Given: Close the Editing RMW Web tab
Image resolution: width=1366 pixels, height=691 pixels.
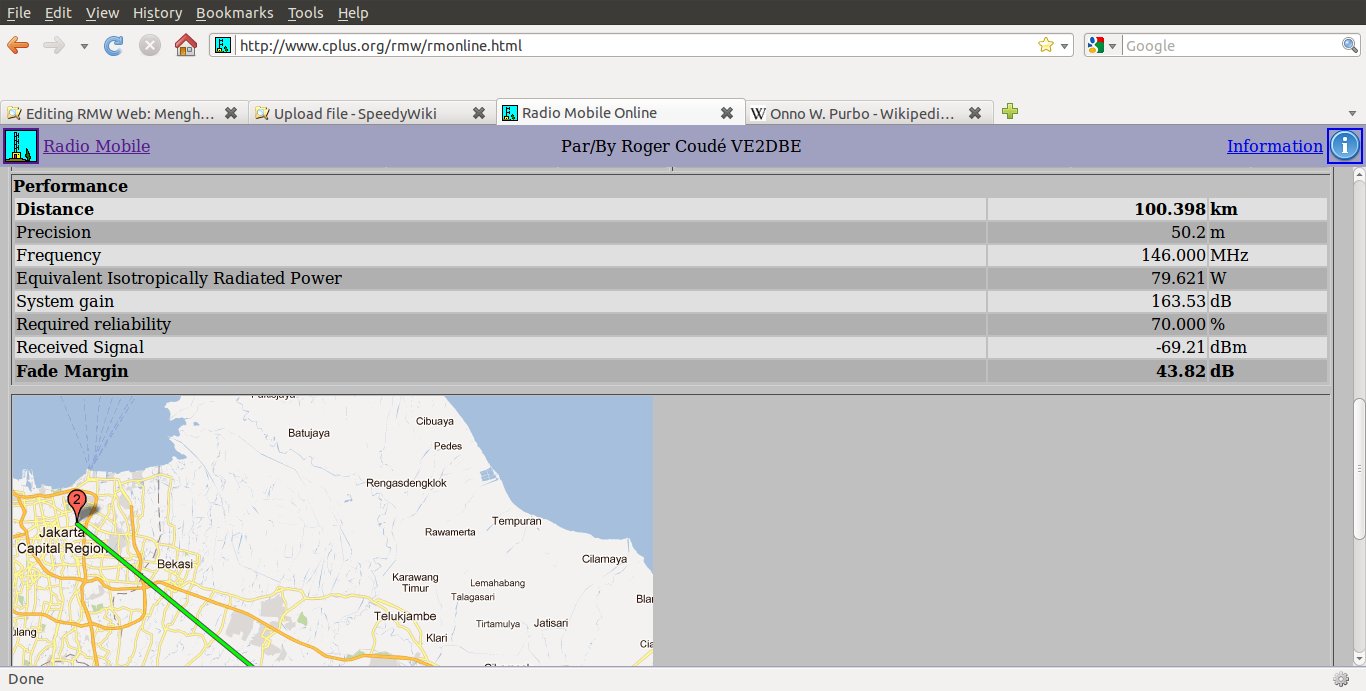Looking at the screenshot, I should click(x=231, y=113).
